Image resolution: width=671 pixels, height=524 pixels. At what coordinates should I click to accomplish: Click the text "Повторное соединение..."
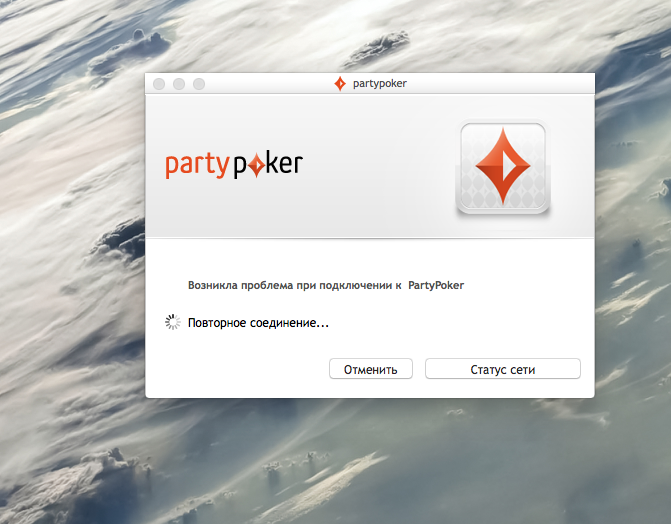click(x=258, y=323)
